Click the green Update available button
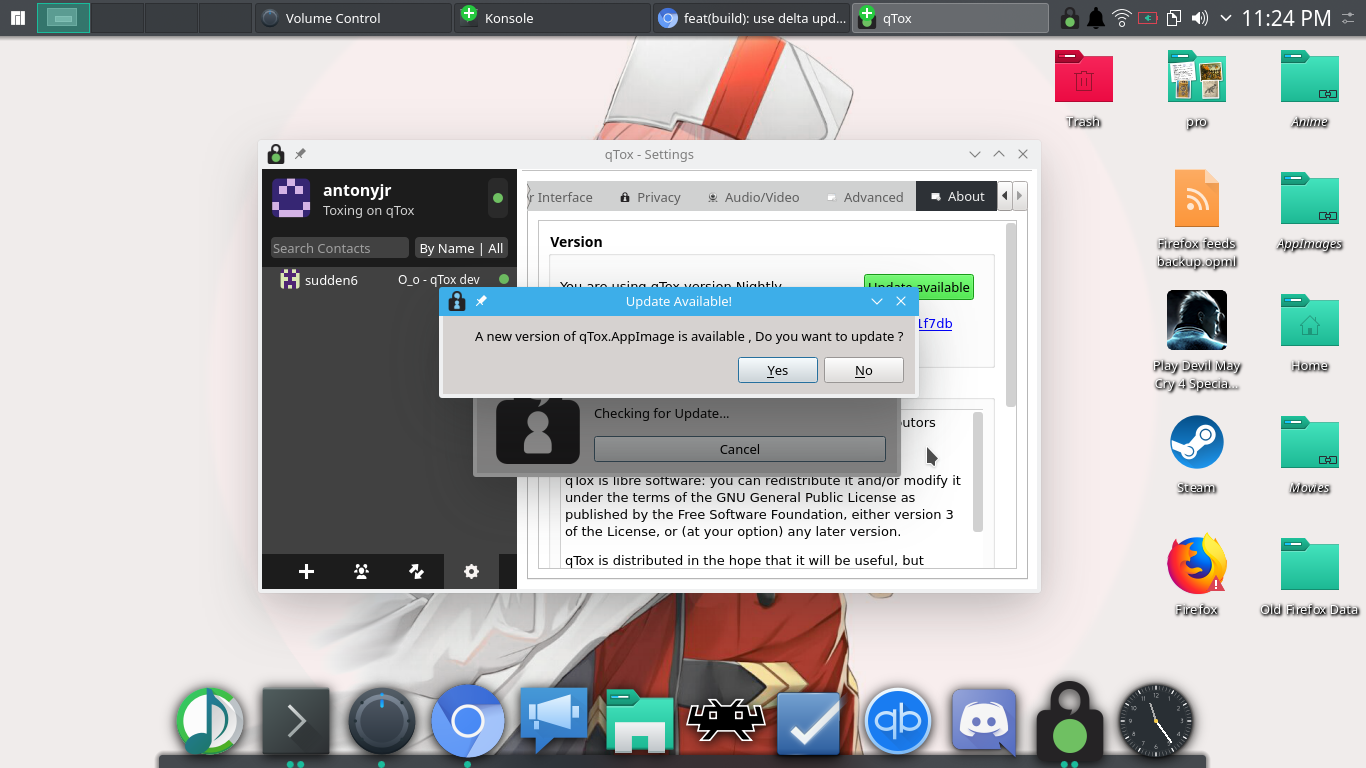 [918, 287]
